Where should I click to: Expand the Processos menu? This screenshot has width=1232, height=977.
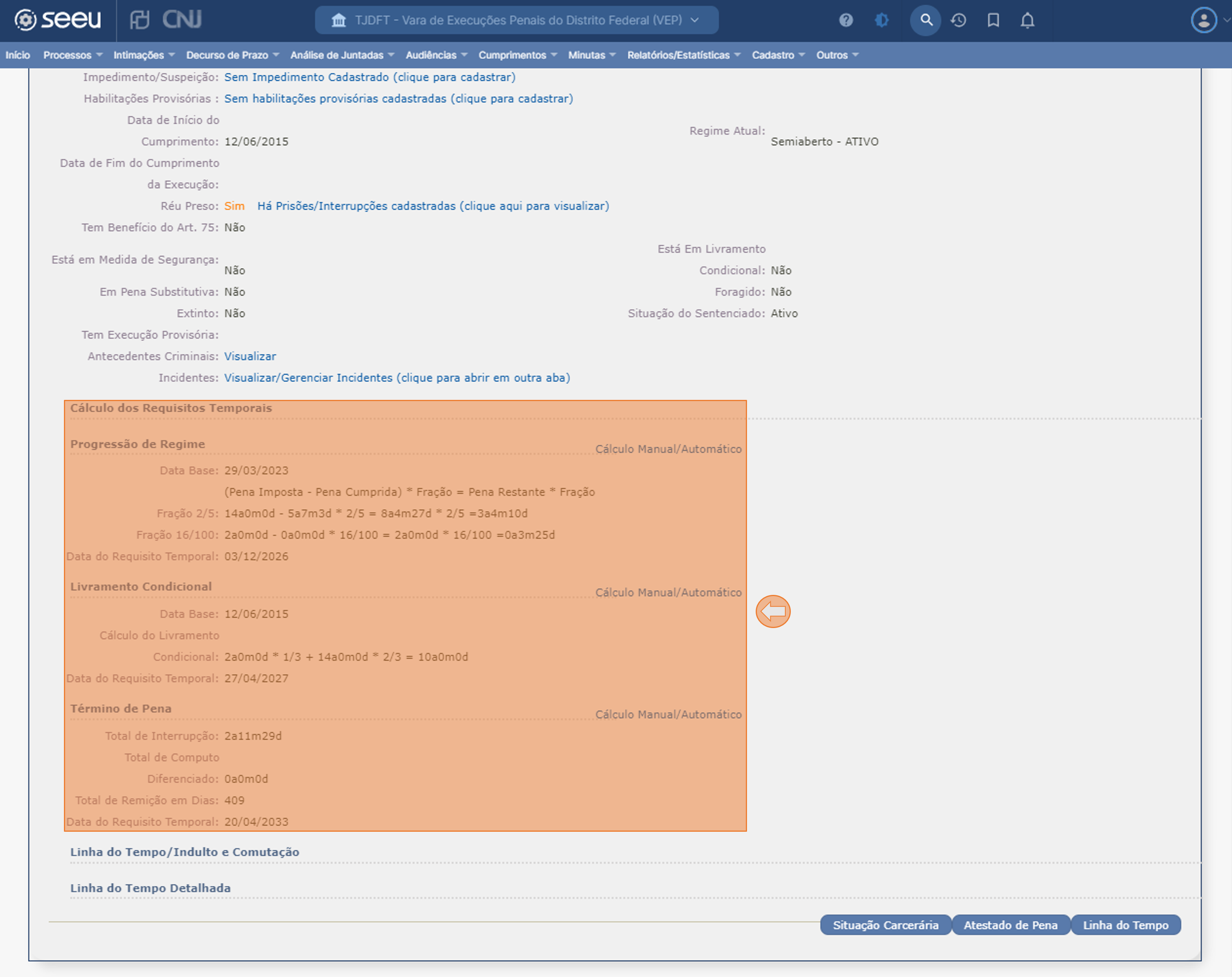click(72, 55)
